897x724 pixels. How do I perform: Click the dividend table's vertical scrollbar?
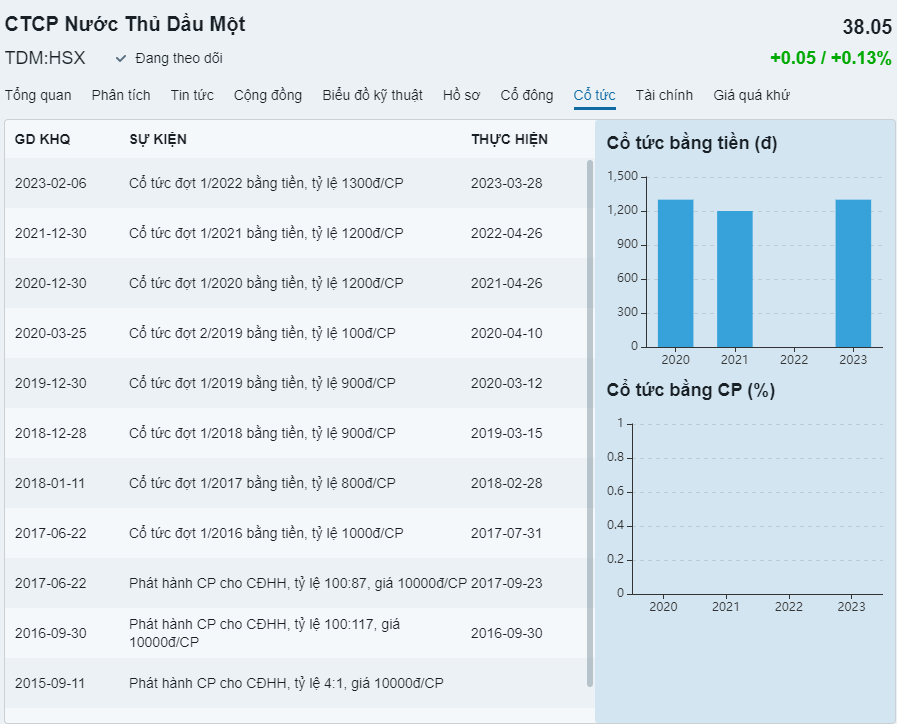coord(590,423)
